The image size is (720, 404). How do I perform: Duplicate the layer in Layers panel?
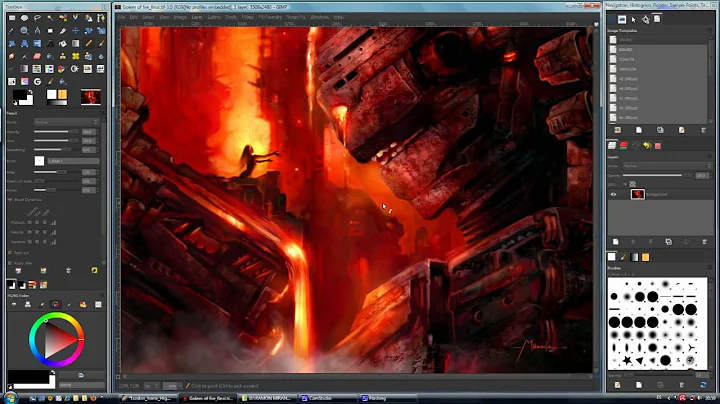669,242
